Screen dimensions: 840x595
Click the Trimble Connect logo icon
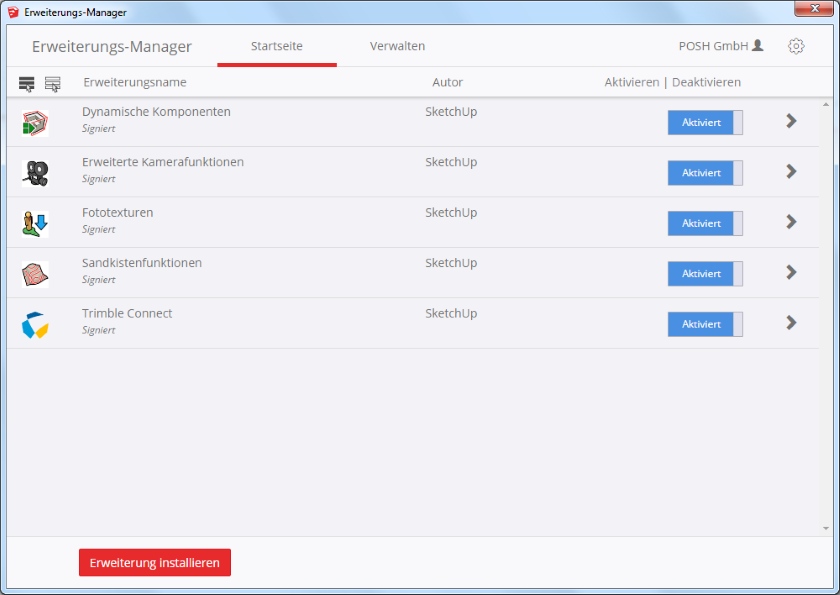[x=35, y=324]
